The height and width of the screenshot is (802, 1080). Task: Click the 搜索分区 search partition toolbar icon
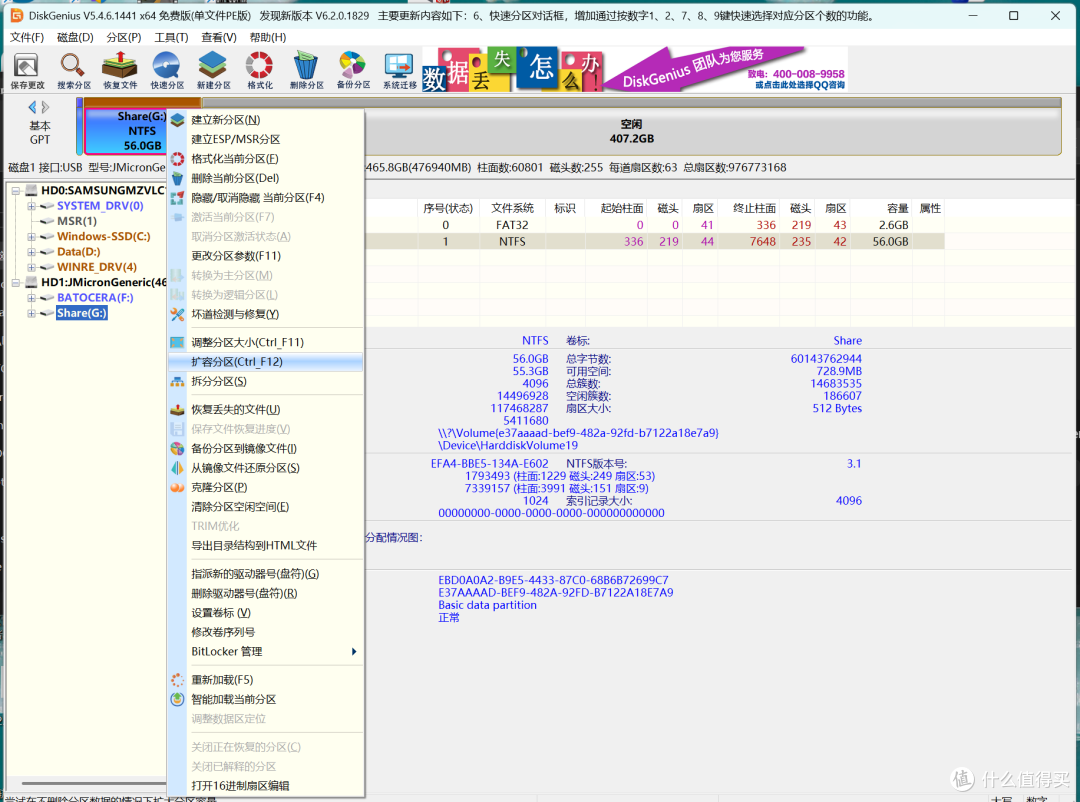(74, 70)
